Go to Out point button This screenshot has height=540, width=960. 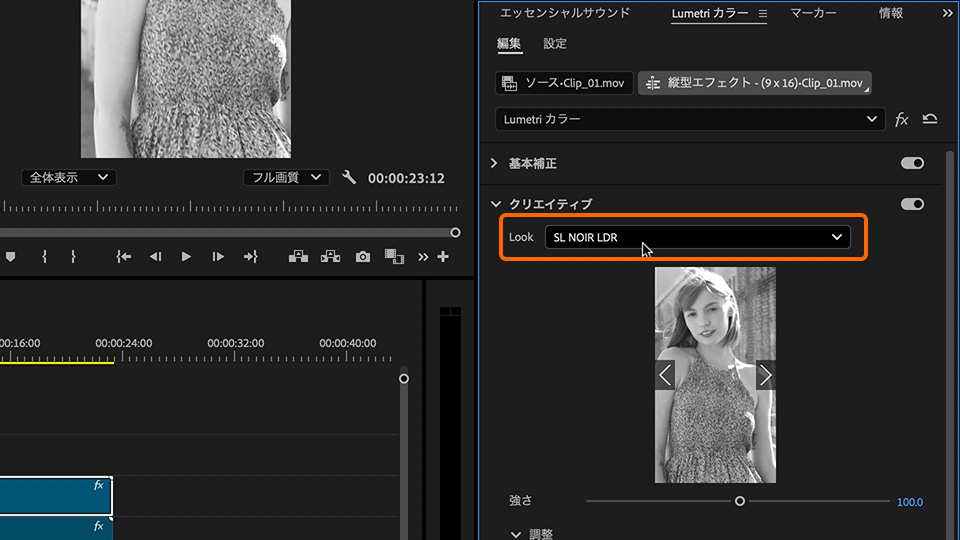coord(250,257)
